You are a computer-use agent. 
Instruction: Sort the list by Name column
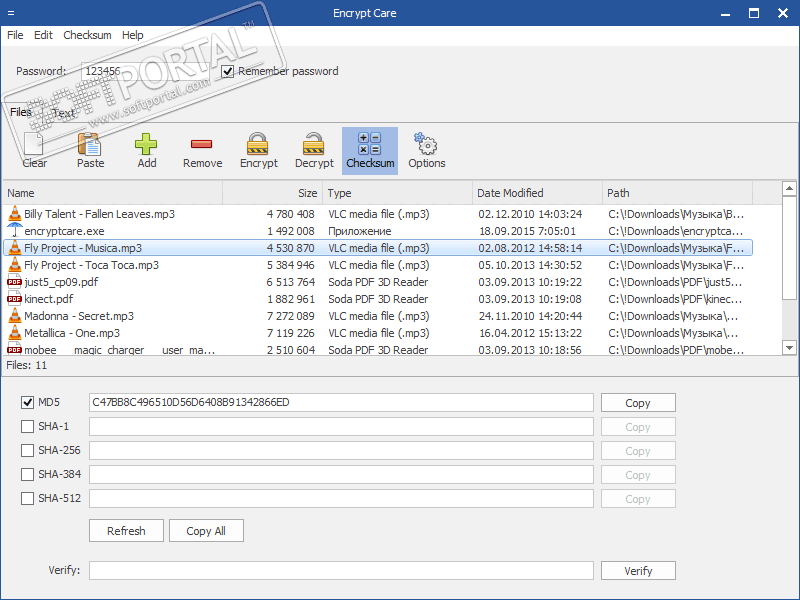click(x=113, y=193)
